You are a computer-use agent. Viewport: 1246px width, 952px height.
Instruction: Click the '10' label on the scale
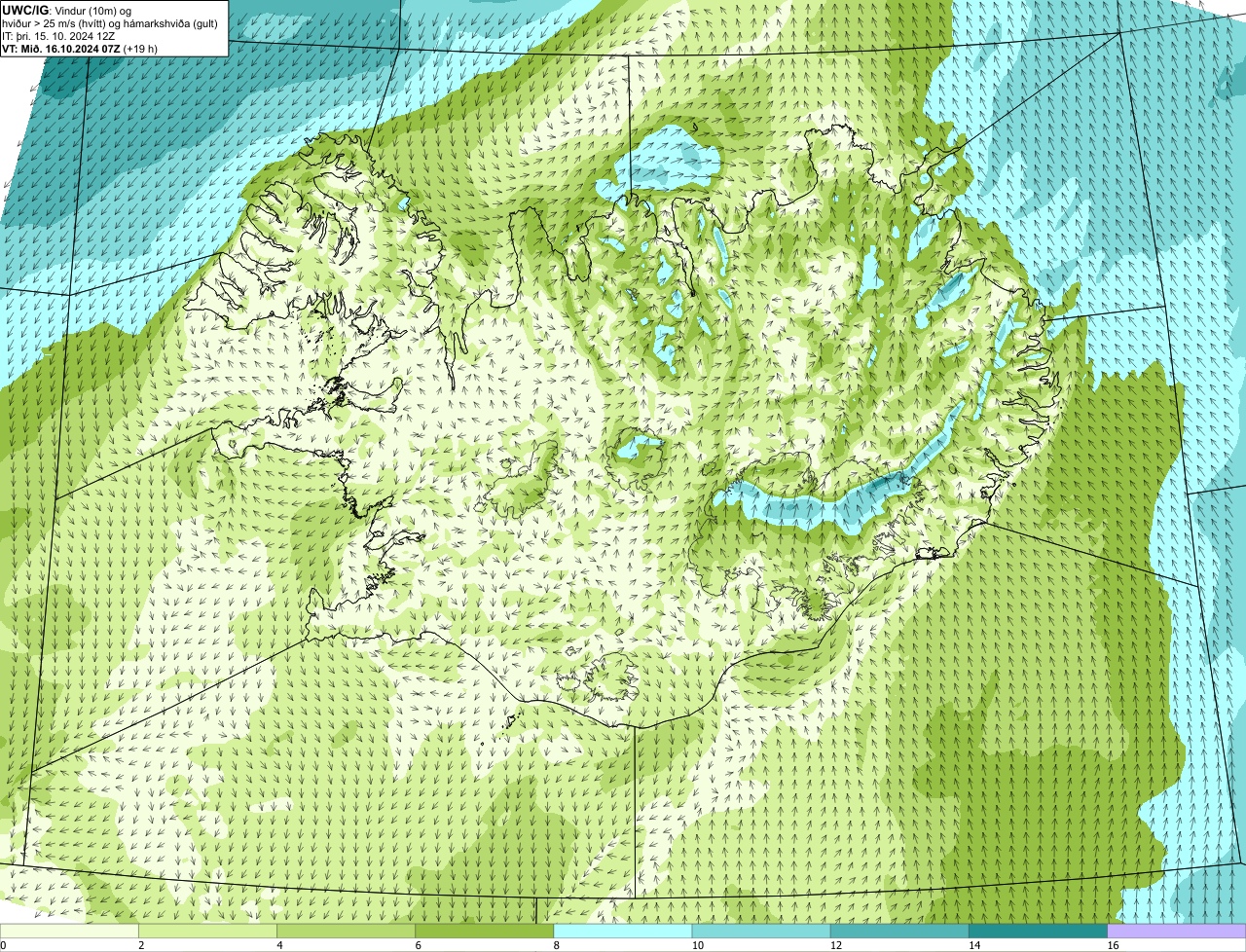[697, 945]
